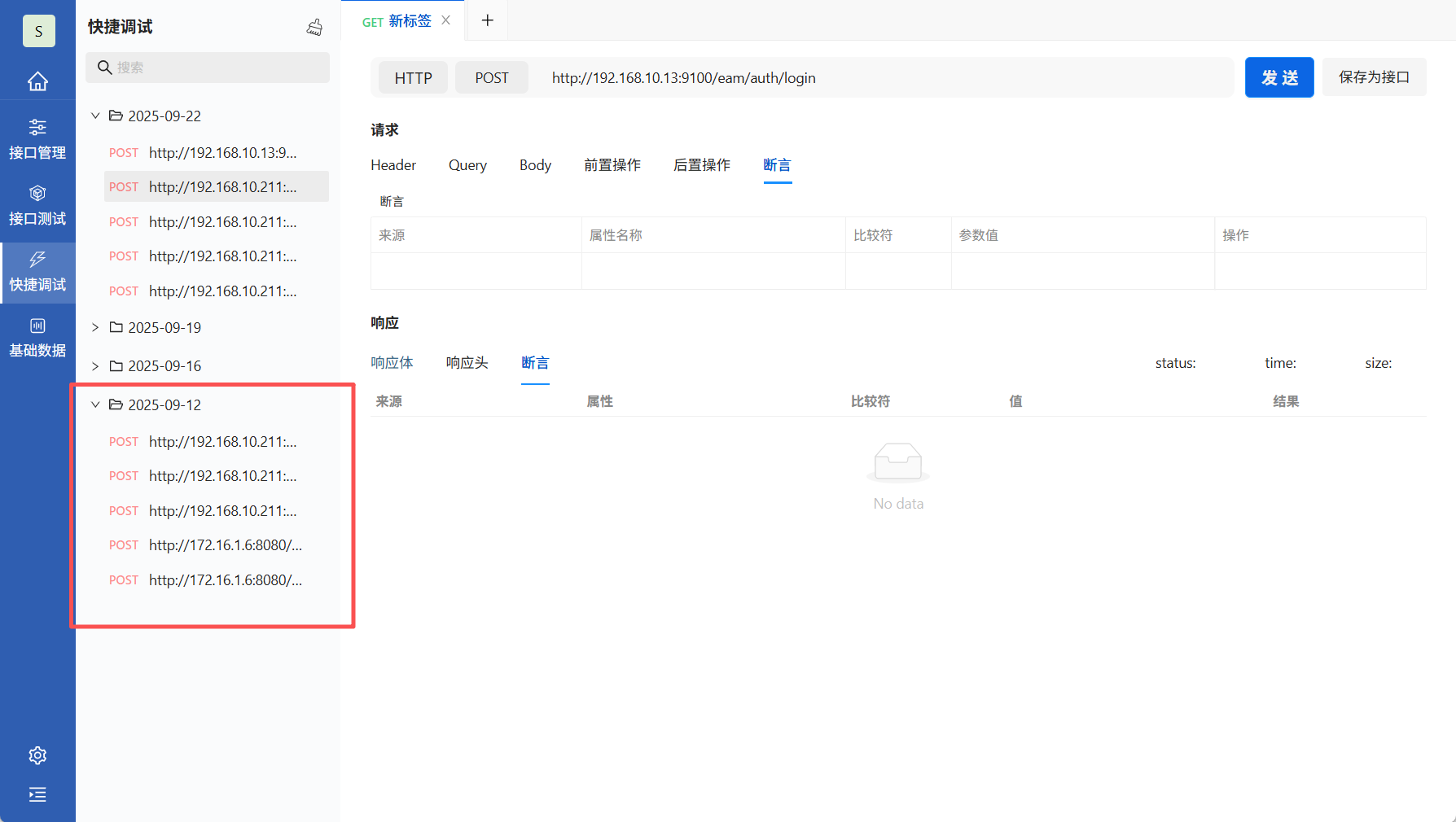Open the 接口测试 sidebar panel

pyautogui.click(x=37, y=203)
